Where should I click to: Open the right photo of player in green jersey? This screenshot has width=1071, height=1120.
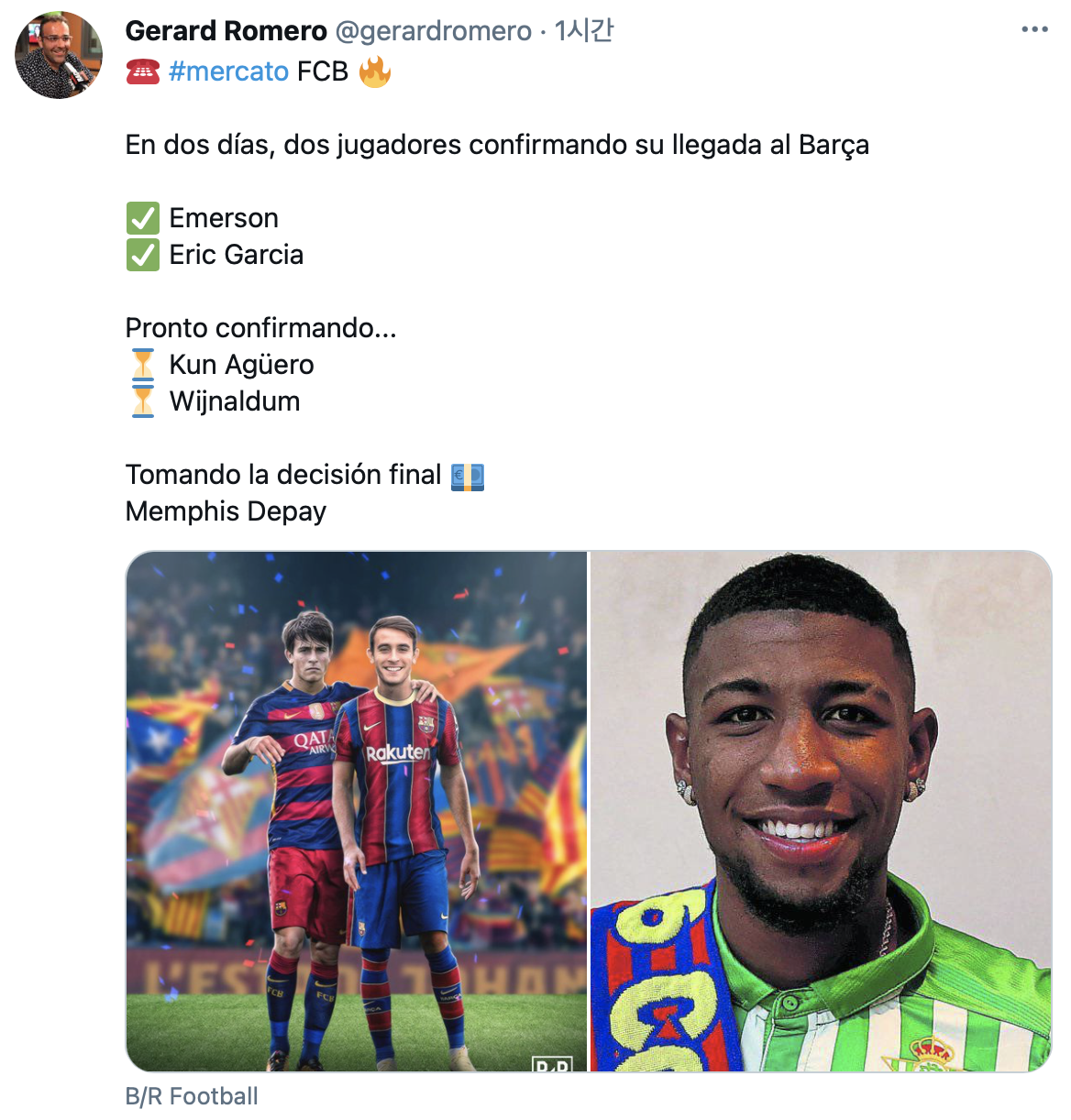[821, 810]
